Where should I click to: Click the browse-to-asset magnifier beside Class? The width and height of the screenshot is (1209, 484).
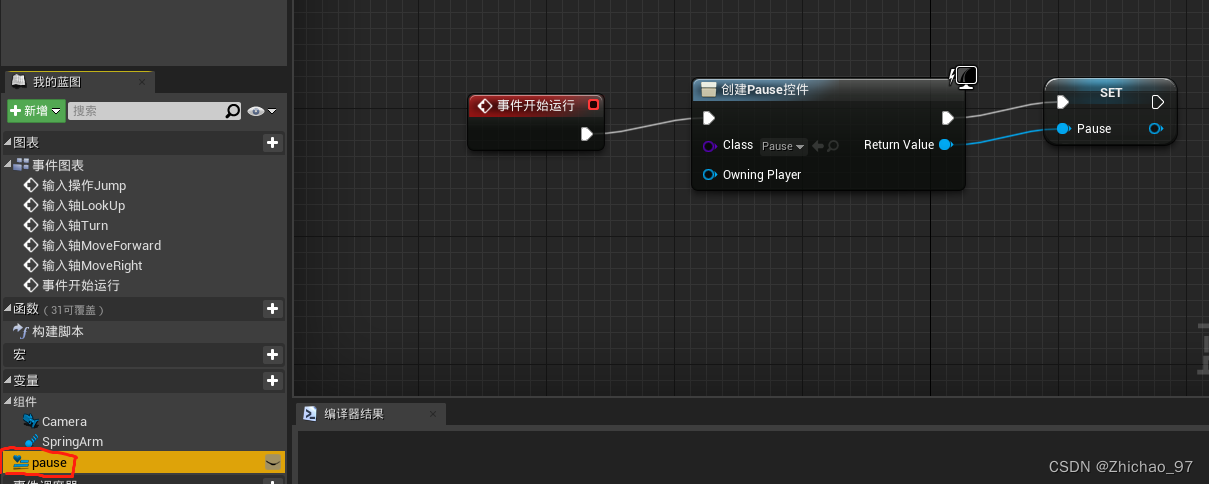[833, 146]
